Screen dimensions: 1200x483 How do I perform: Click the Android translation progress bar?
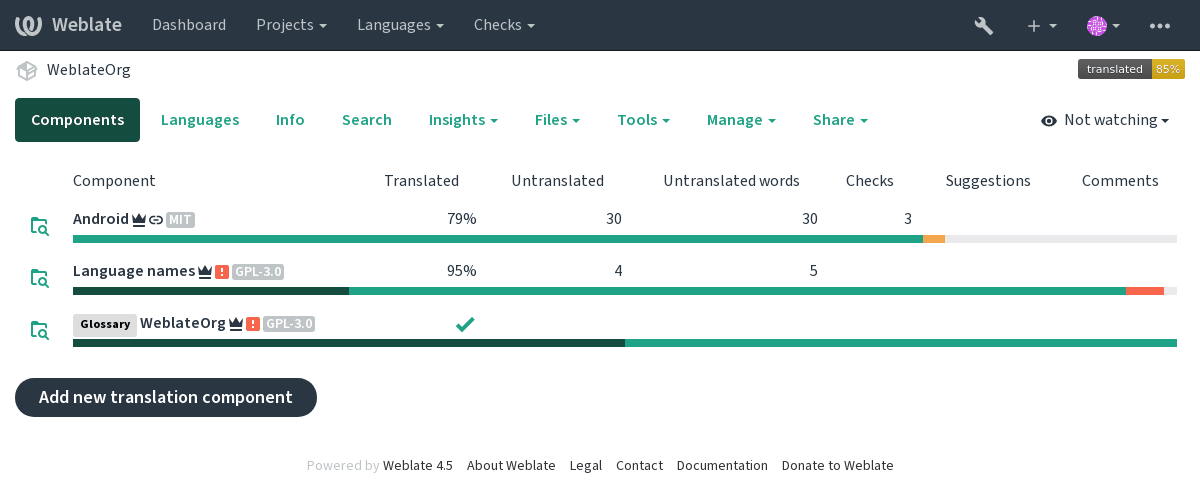click(625, 239)
